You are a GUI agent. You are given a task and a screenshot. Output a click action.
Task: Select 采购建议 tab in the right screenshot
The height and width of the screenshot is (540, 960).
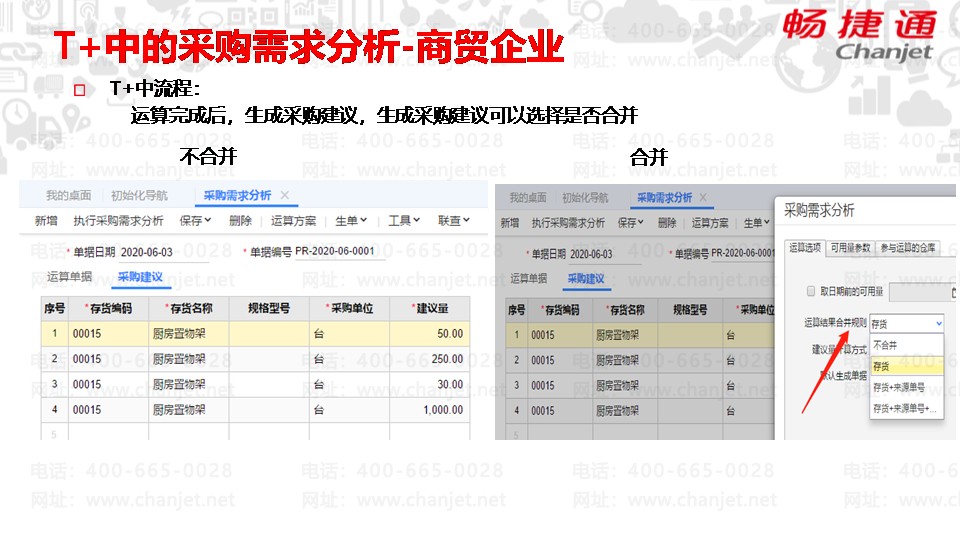[586, 279]
